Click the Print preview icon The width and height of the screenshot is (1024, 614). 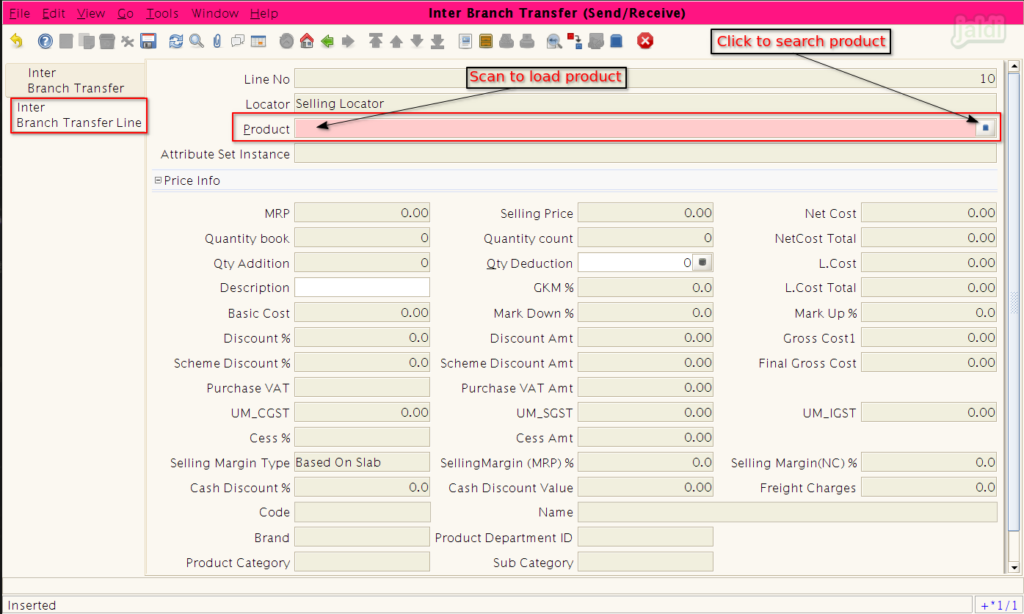pyautogui.click(x=506, y=41)
